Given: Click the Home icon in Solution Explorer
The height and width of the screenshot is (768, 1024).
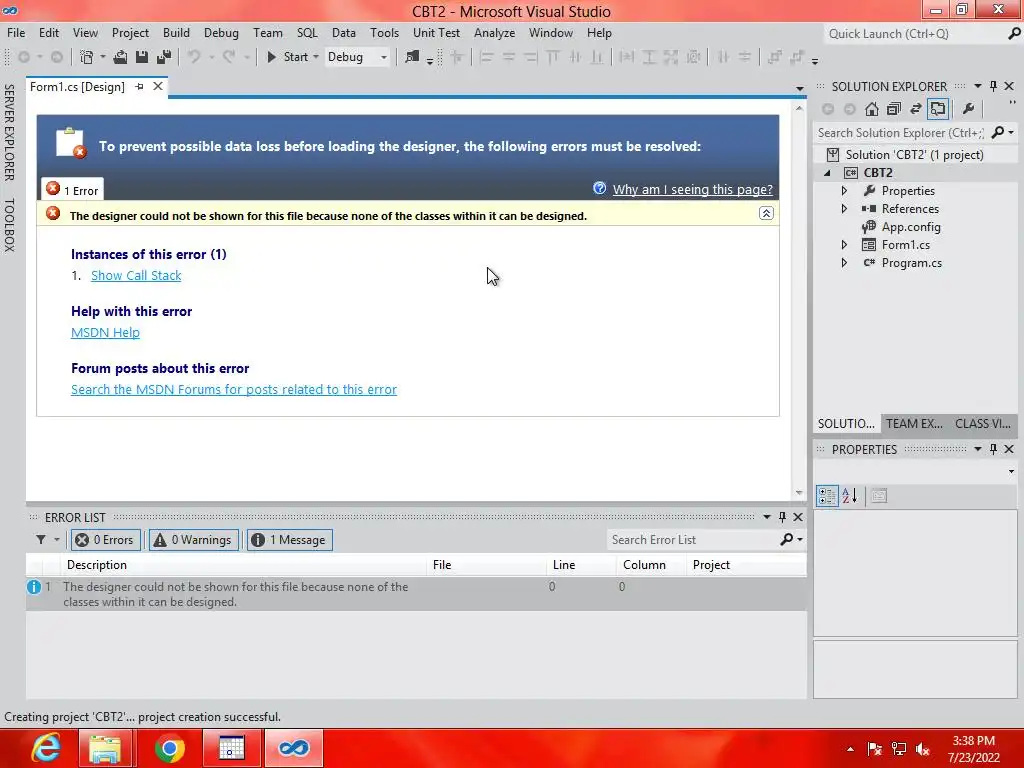Looking at the screenshot, I should [872, 109].
